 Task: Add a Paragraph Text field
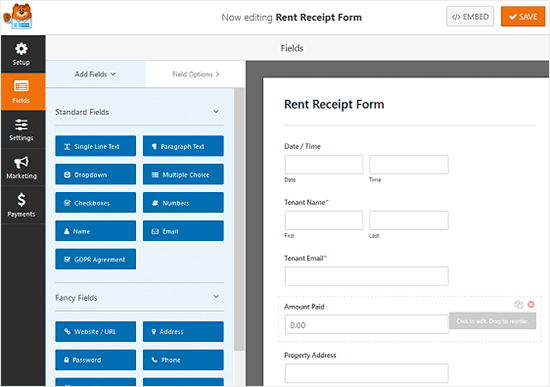click(183, 146)
